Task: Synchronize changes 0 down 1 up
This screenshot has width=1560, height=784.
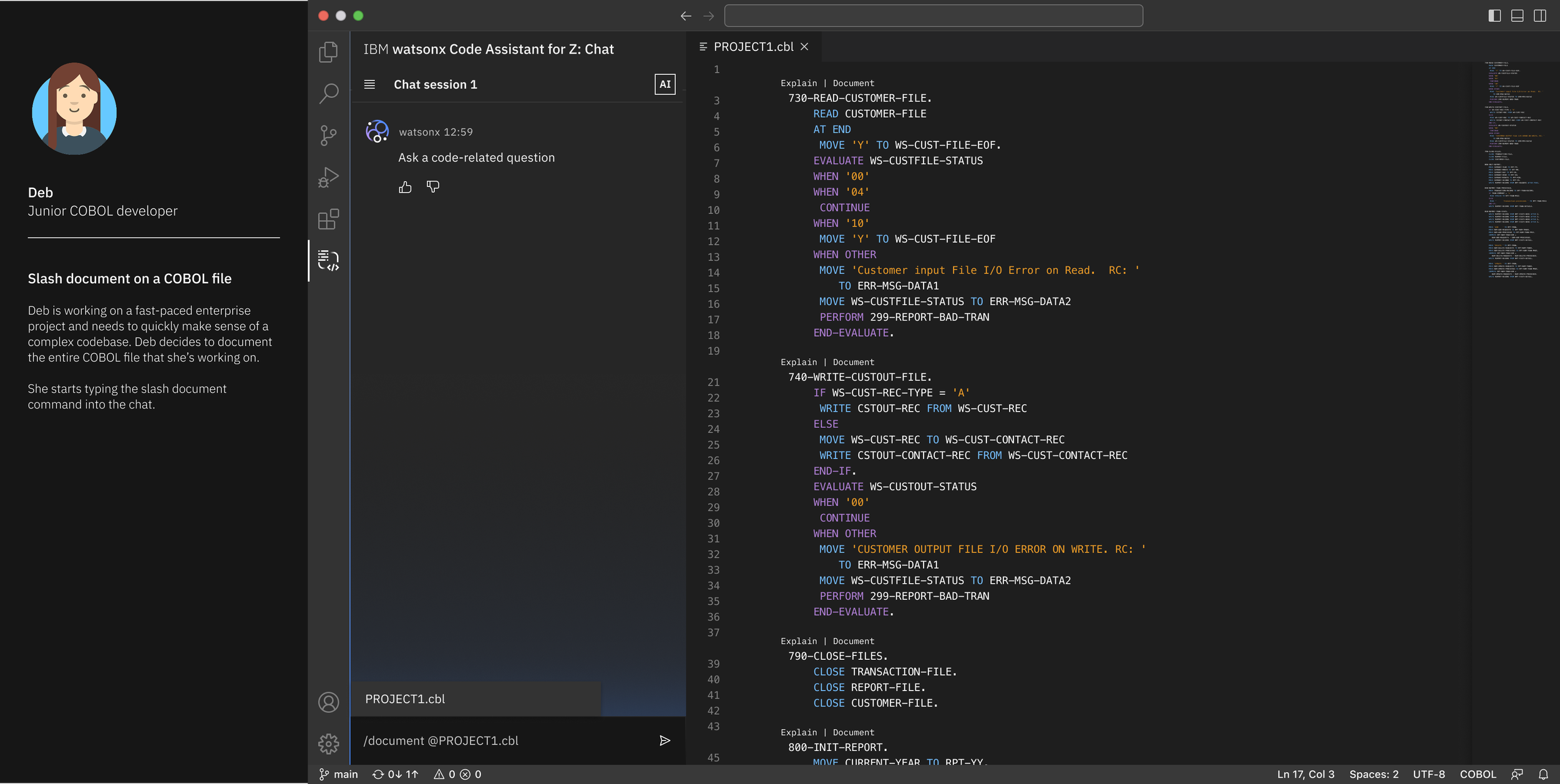Action: 395,774
